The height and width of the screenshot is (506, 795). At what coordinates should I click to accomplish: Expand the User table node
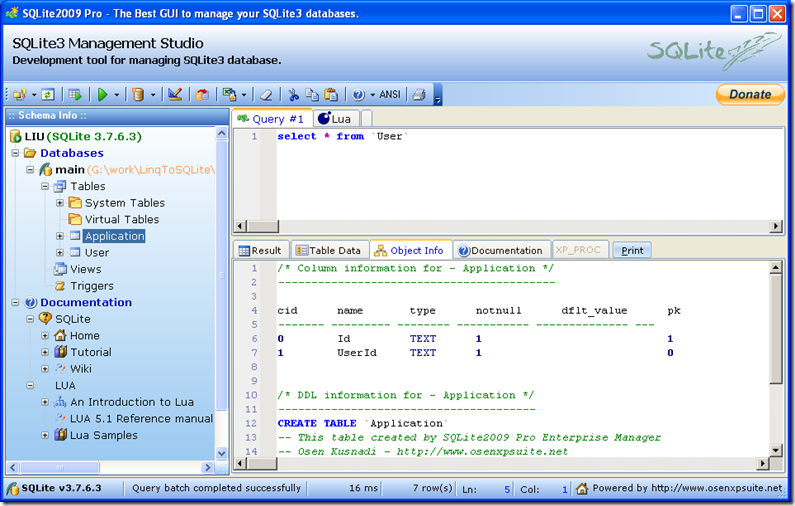click(60, 253)
